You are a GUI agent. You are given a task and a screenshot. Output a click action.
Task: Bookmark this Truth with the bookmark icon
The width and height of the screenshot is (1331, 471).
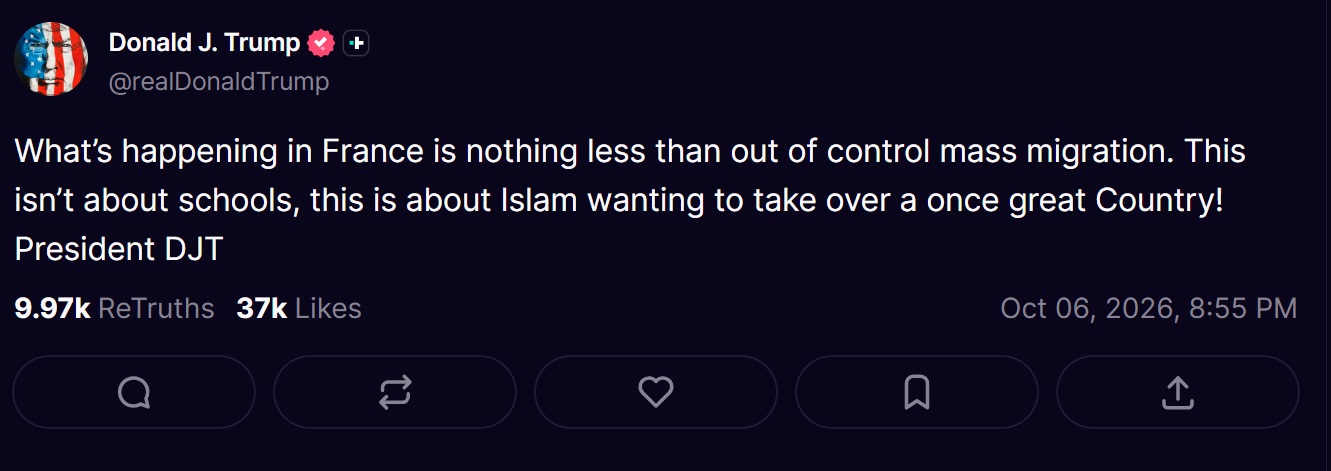(x=916, y=392)
